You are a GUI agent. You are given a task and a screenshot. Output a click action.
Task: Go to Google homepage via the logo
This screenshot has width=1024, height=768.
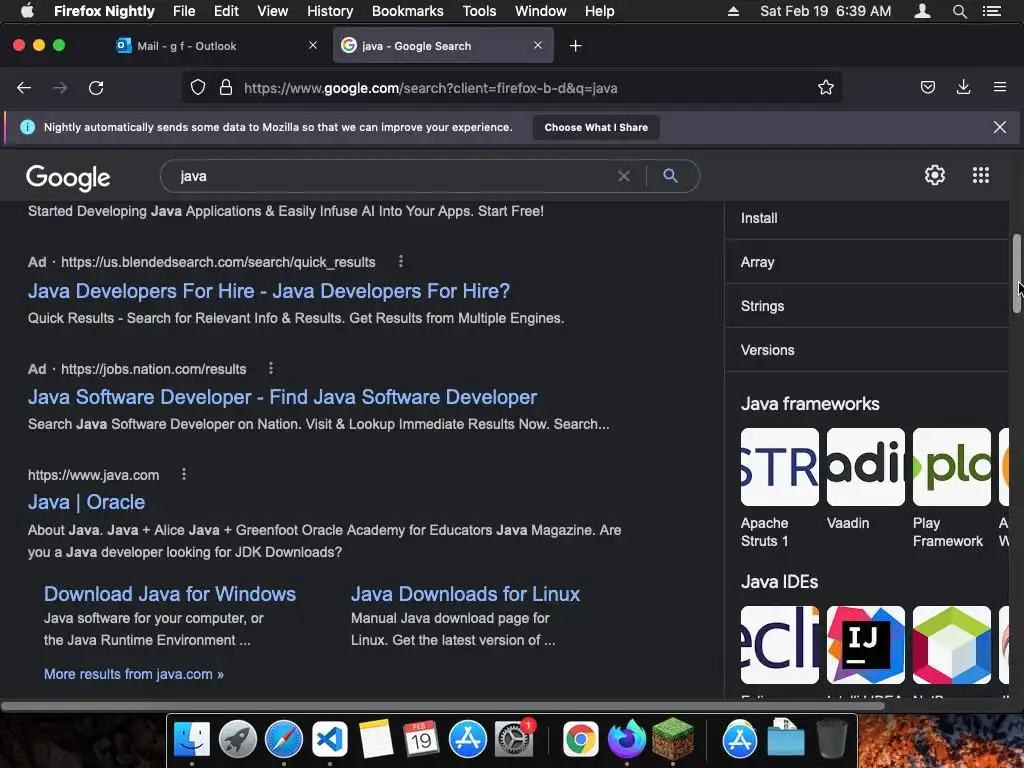point(68,177)
